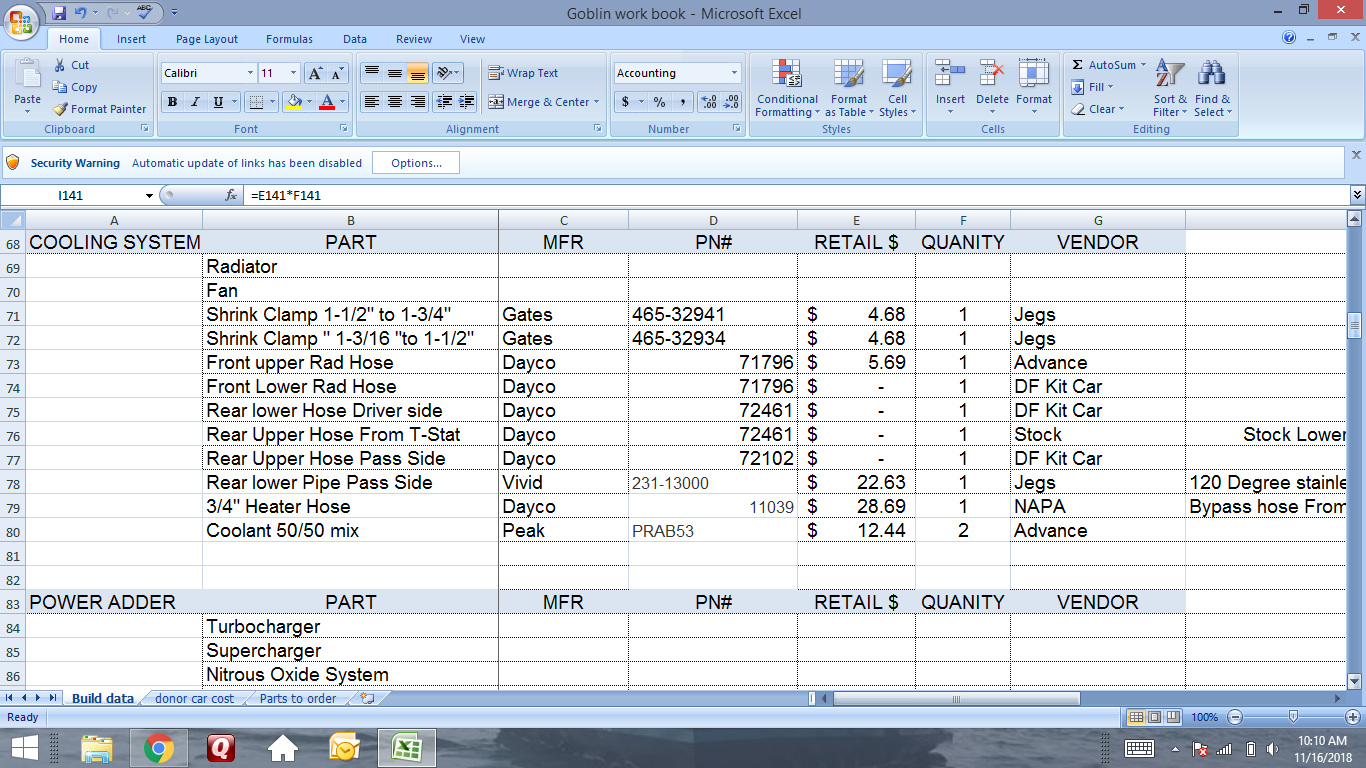1366x768 pixels.
Task: Center the cell text horizontally
Action: (394, 102)
